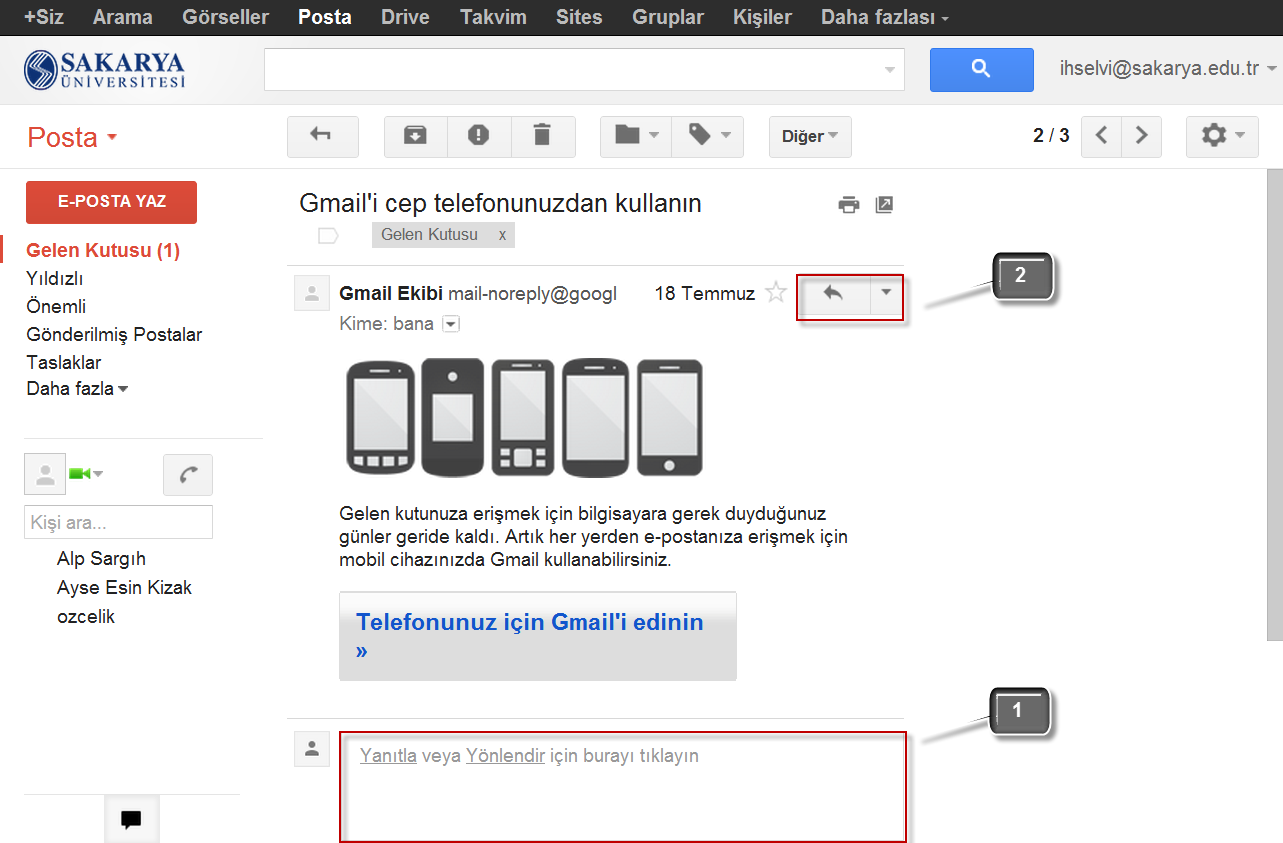Select Posta in the top bar
The image size is (1283, 843).
point(325,17)
